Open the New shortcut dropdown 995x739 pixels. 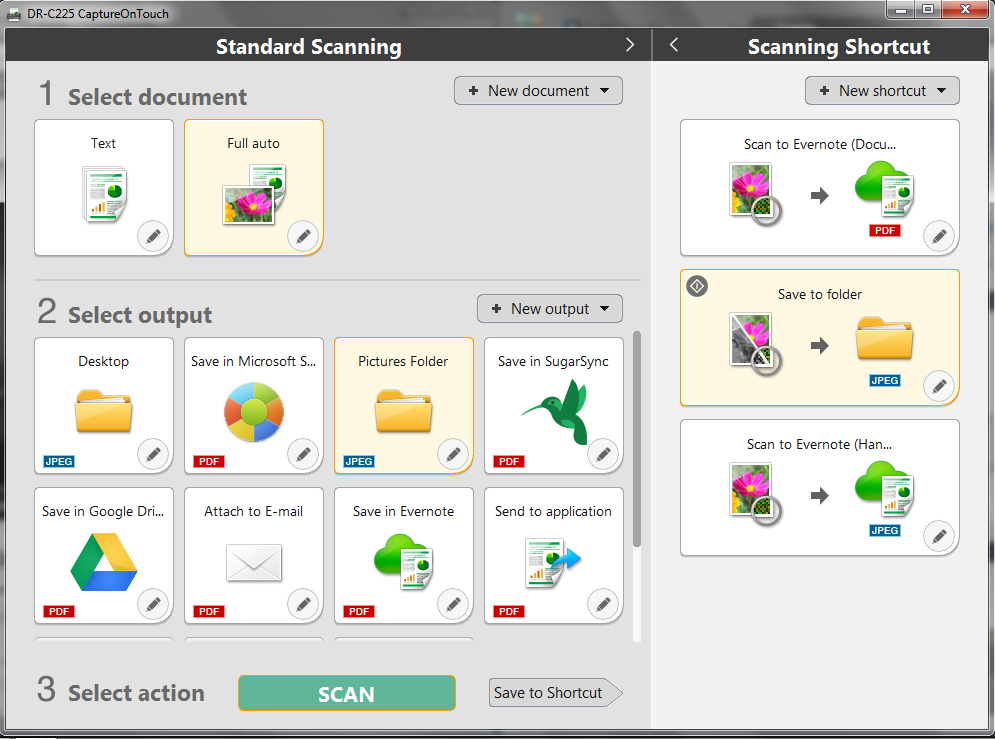click(882, 91)
